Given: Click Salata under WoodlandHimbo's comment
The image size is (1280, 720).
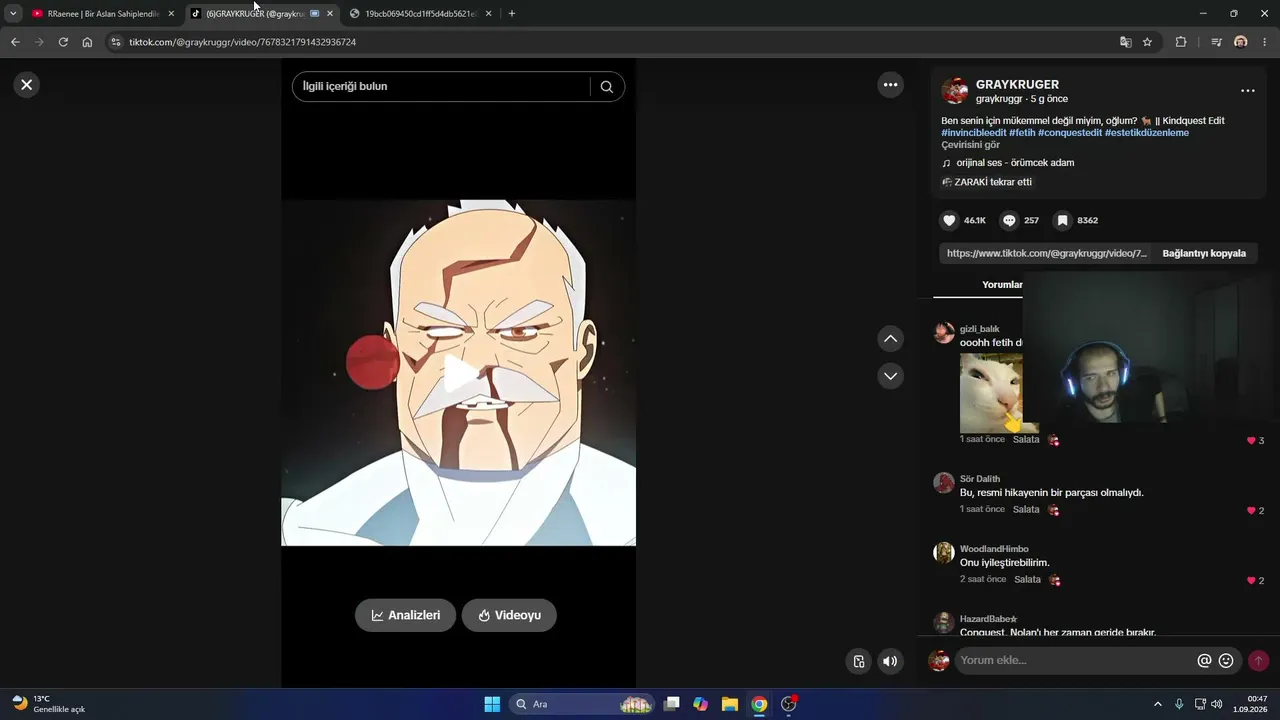Looking at the screenshot, I should coord(1028,580).
